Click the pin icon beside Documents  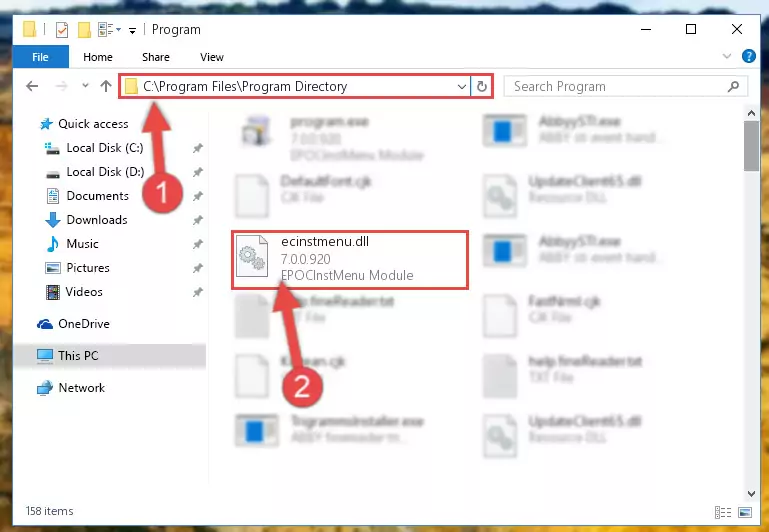197,196
